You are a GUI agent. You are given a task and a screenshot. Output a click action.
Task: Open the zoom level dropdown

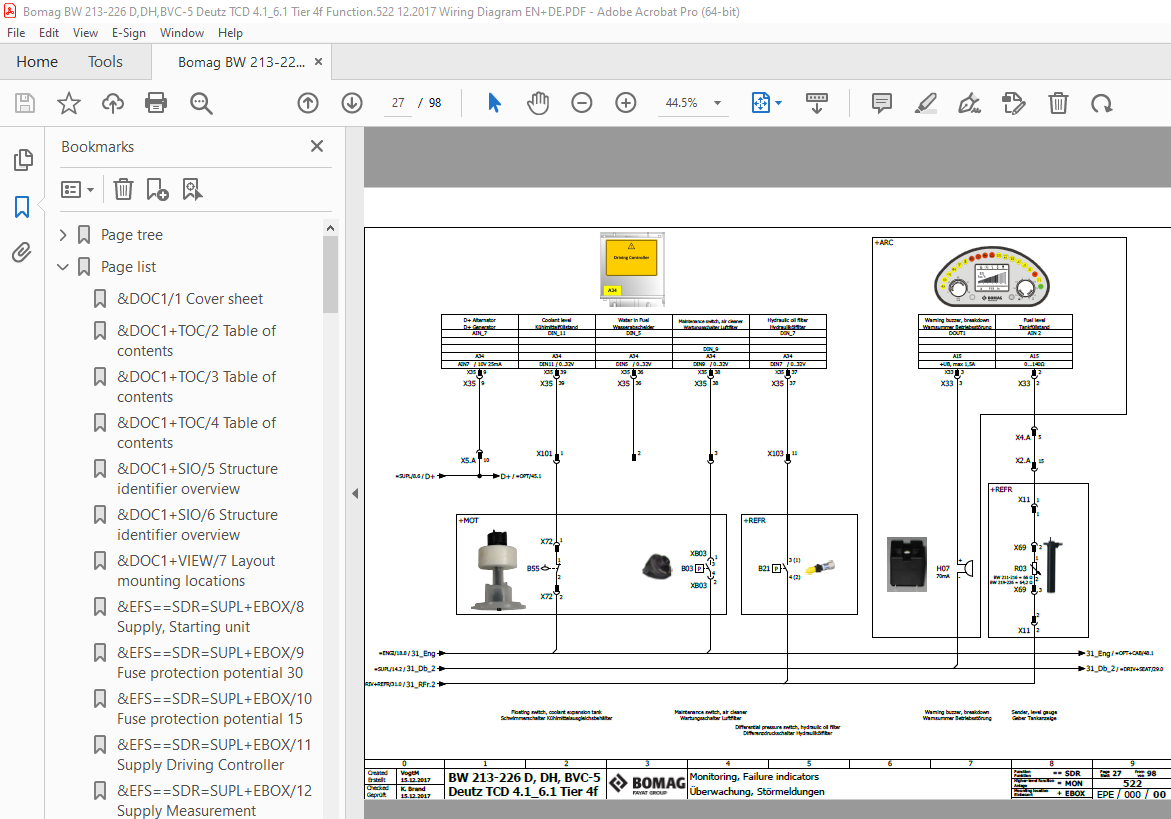point(718,103)
